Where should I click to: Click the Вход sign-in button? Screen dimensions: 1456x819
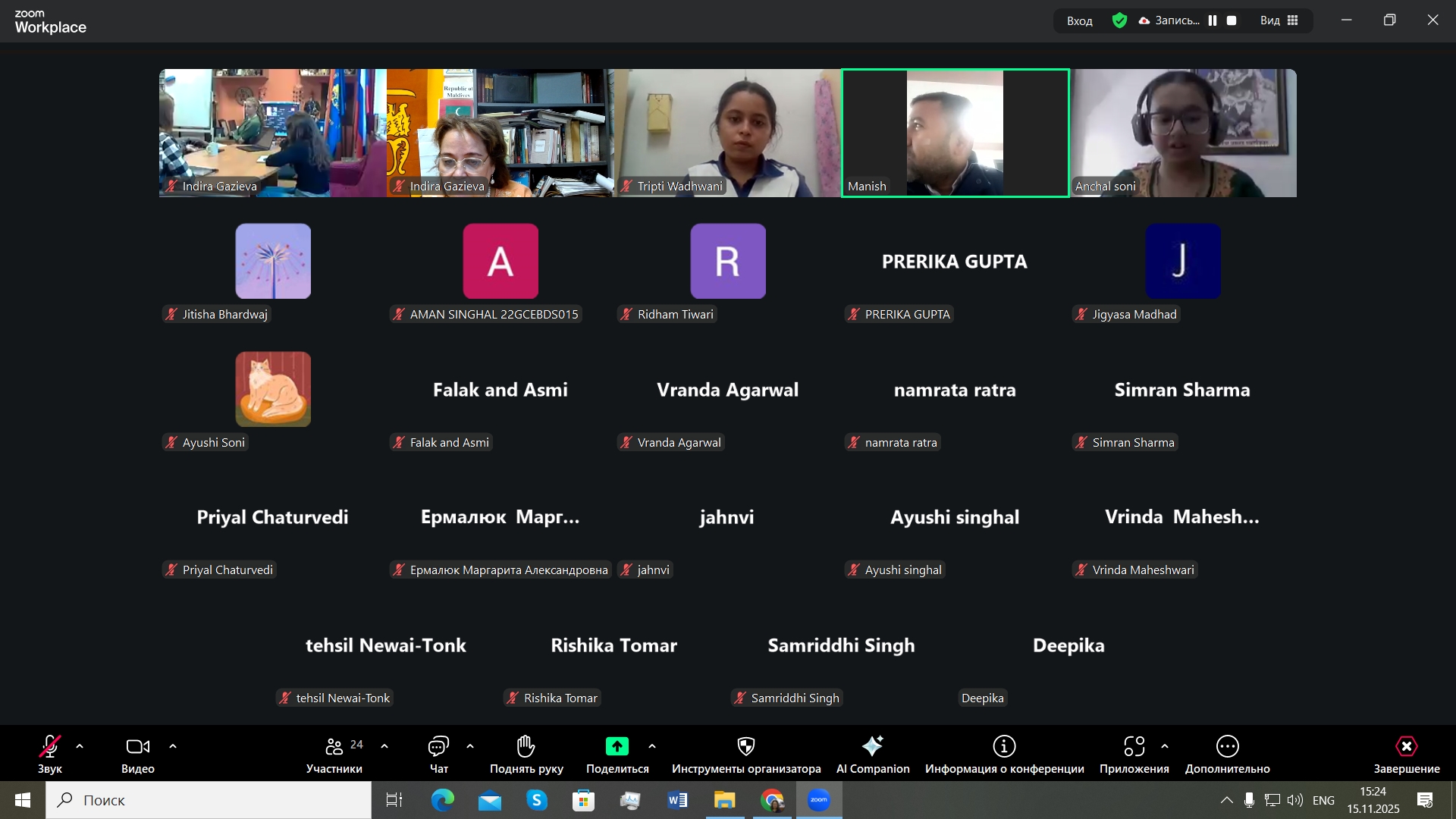click(1079, 20)
